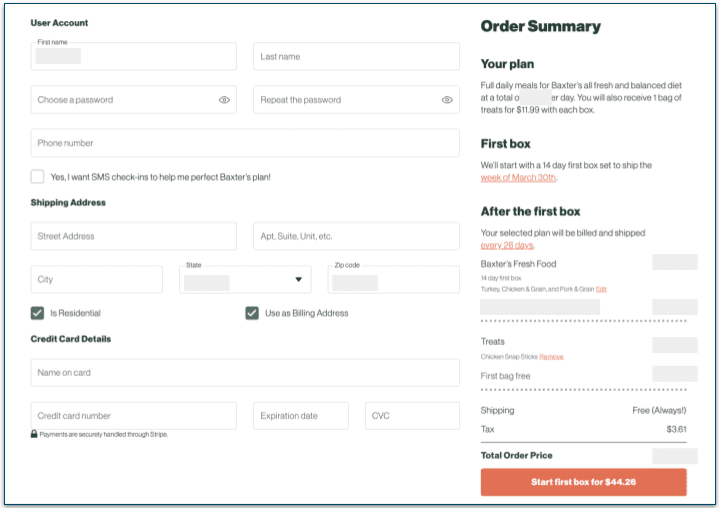The width and height of the screenshot is (719, 508).
Task: Click Remove link for Chicken Snap Sticks
Action: coord(551,356)
